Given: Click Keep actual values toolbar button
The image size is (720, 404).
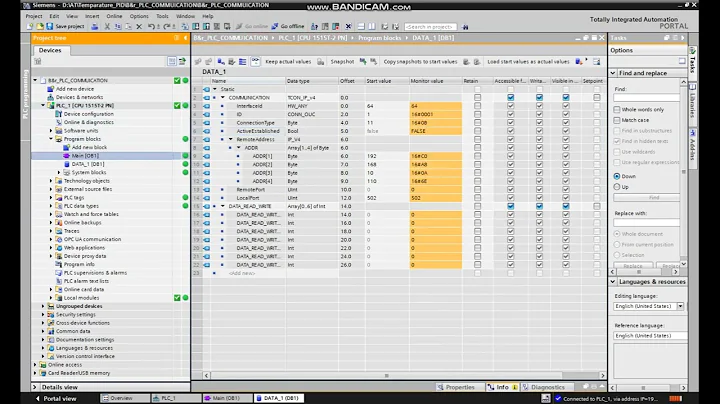Looking at the screenshot, I should point(288,62).
